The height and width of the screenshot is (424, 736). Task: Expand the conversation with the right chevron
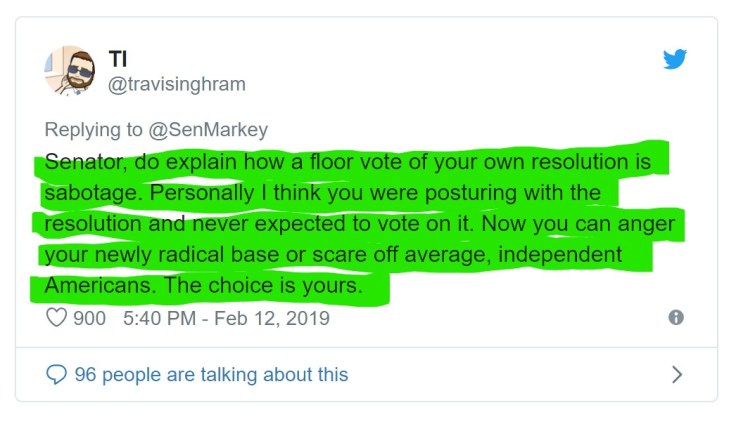677,375
